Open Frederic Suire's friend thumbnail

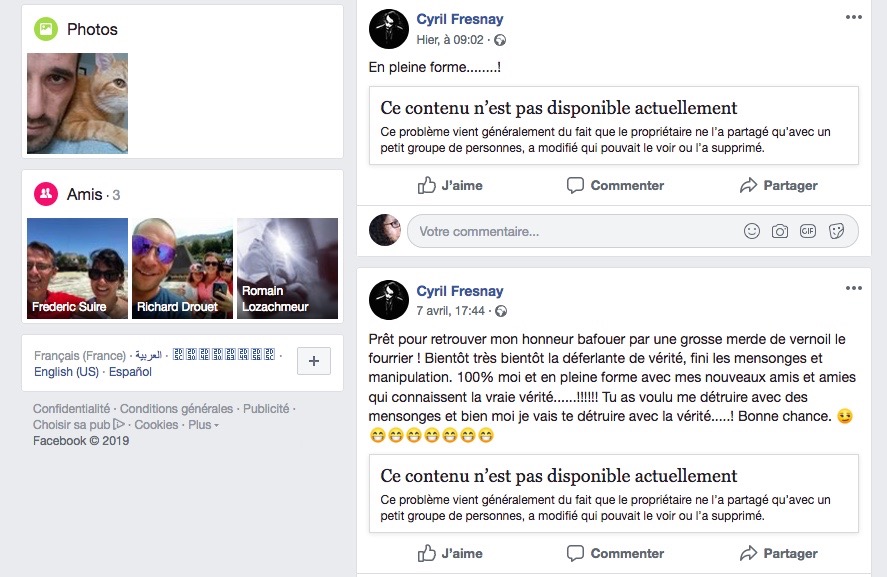77,268
